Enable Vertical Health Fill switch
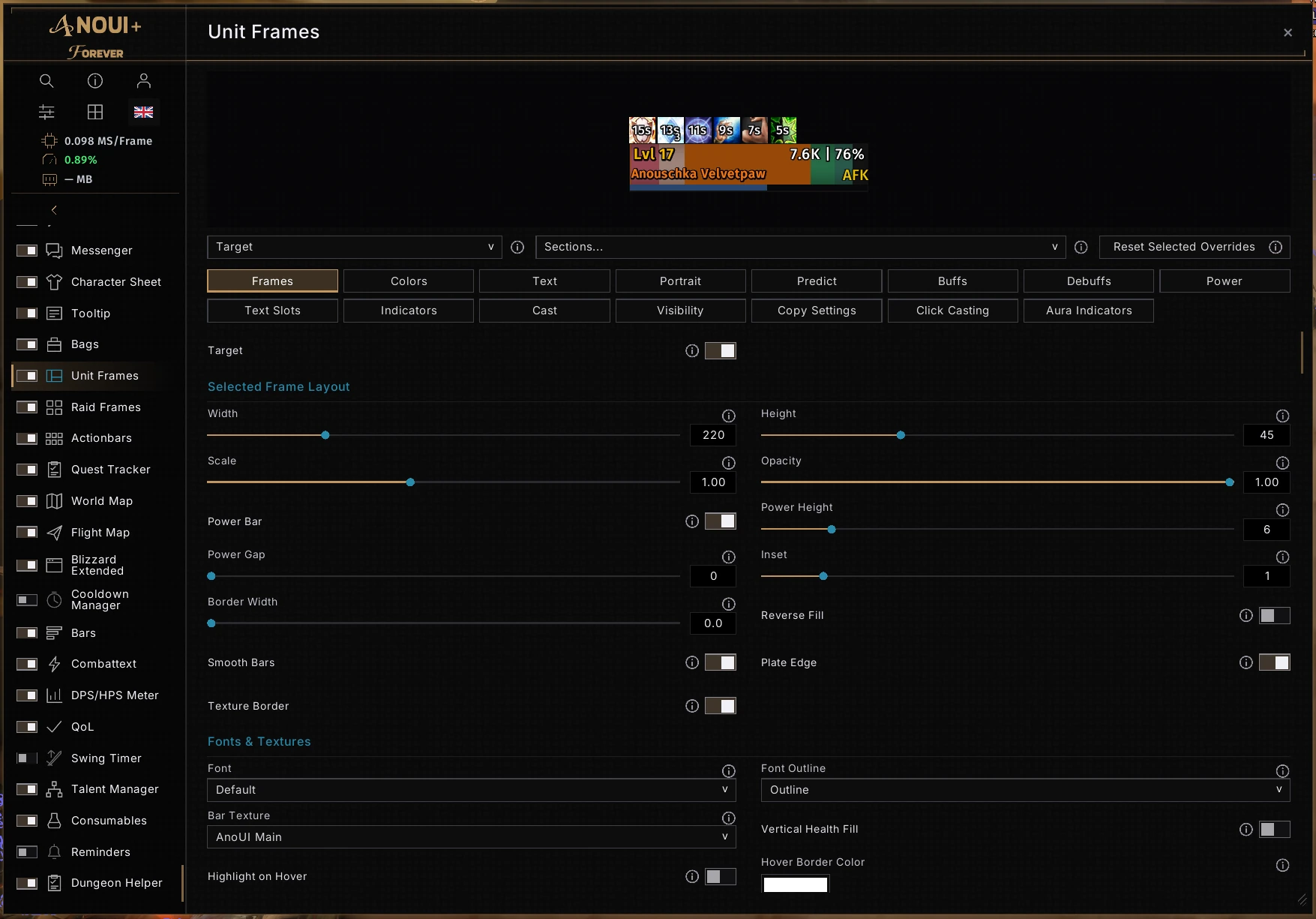The height and width of the screenshot is (919, 1316). click(1274, 829)
